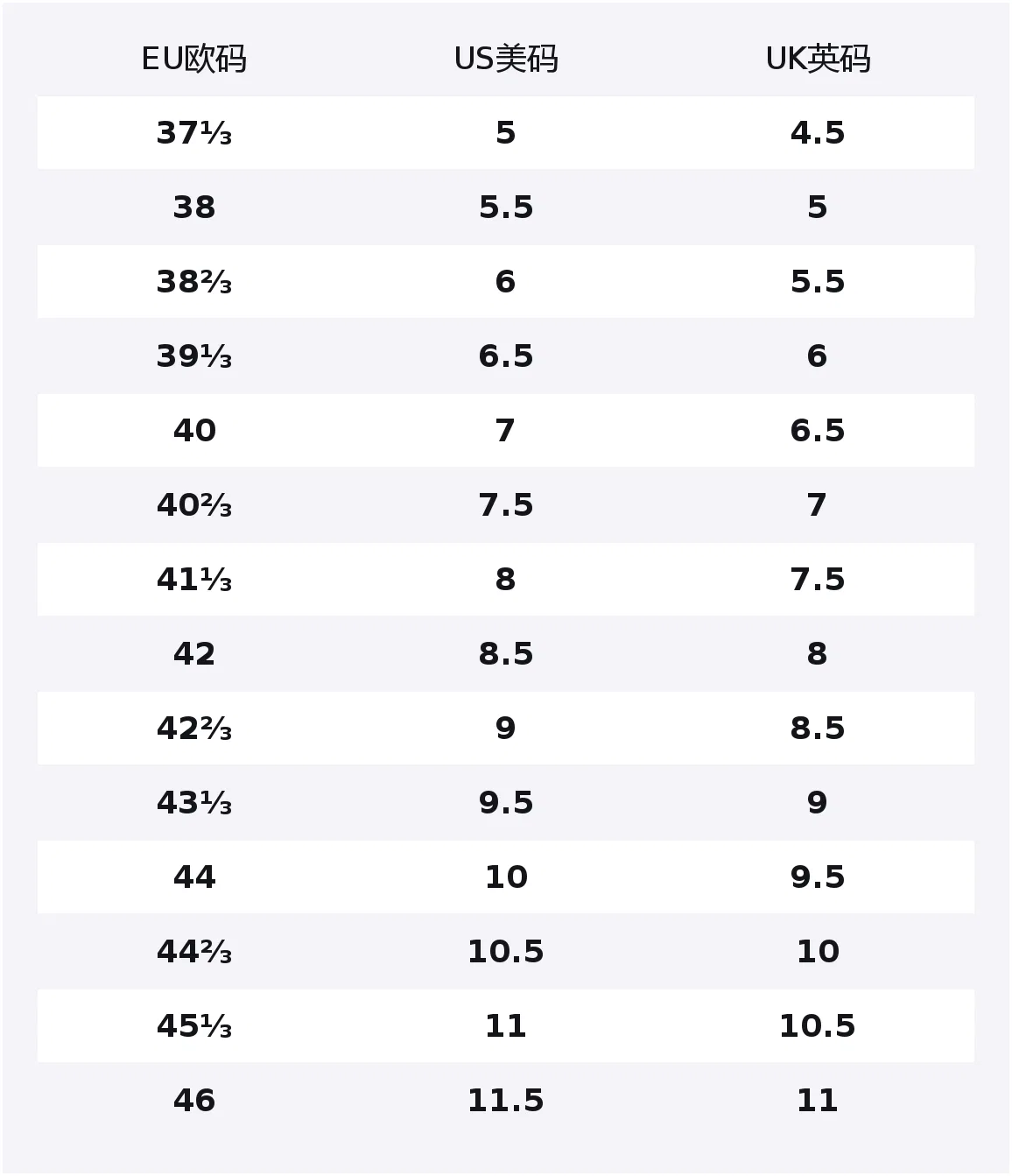
Task: Choose US size 10.5 entry
Action: (x=506, y=952)
